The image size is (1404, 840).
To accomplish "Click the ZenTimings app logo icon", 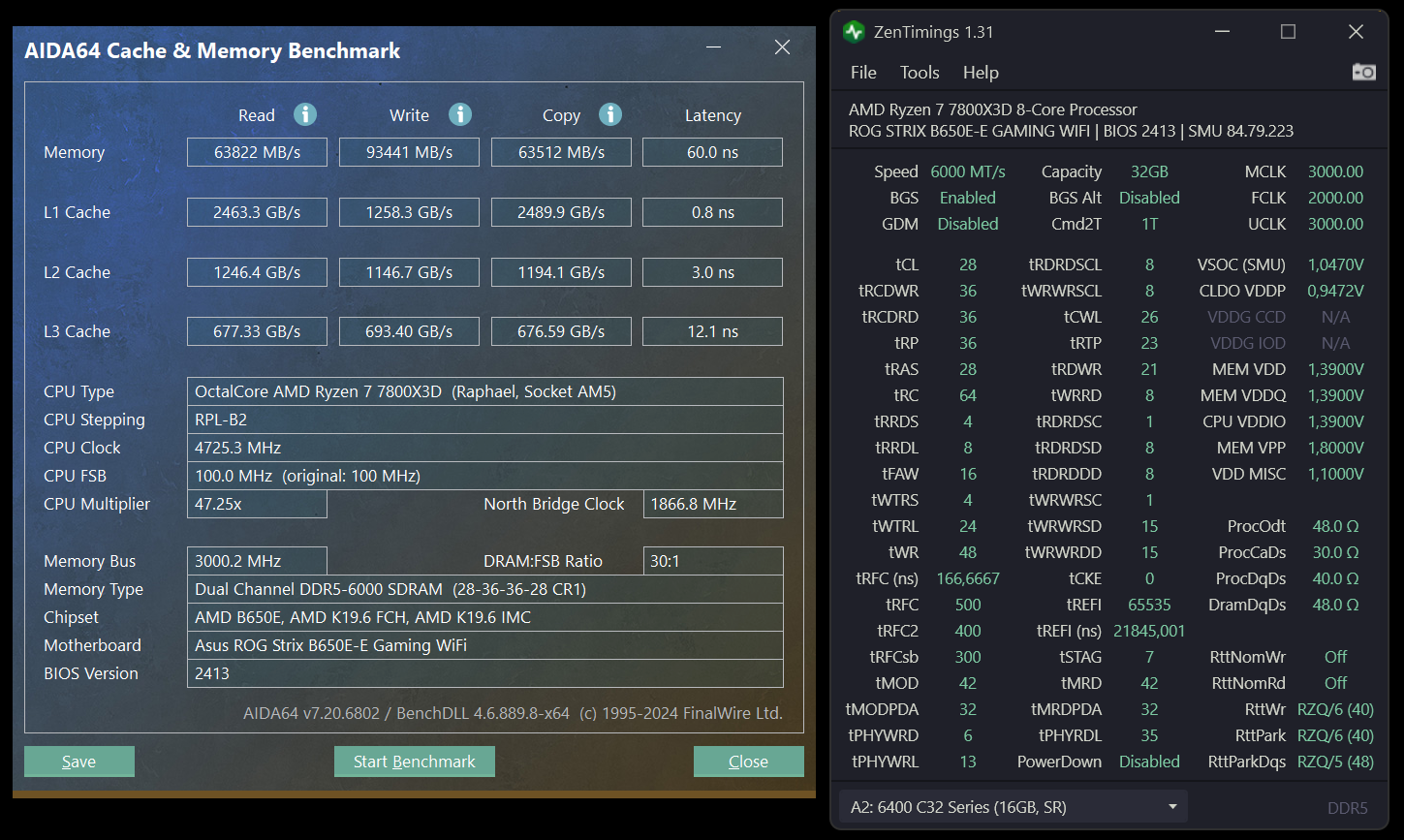I will click(x=854, y=32).
